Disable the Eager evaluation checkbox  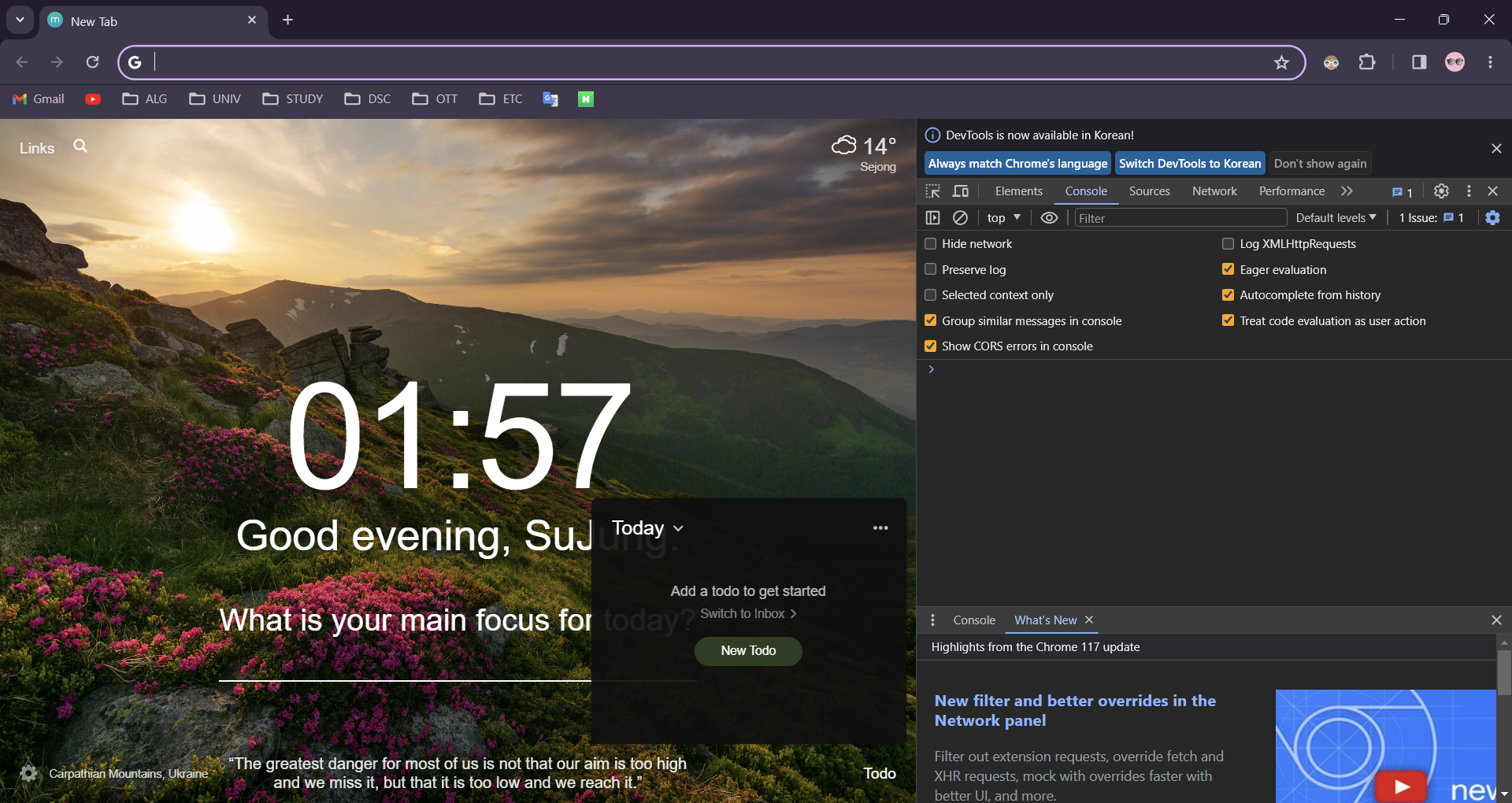coord(1228,269)
